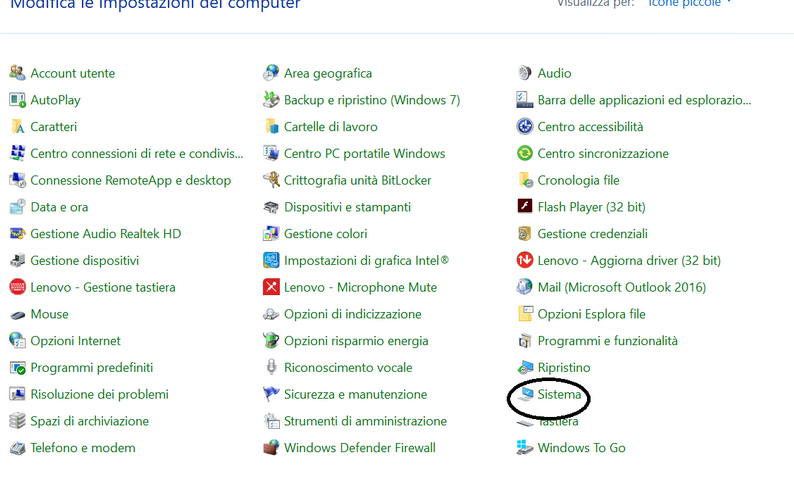Open Telefono e modem link
The height and width of the screenshot is (502, 794).
[x=83, y=448]
